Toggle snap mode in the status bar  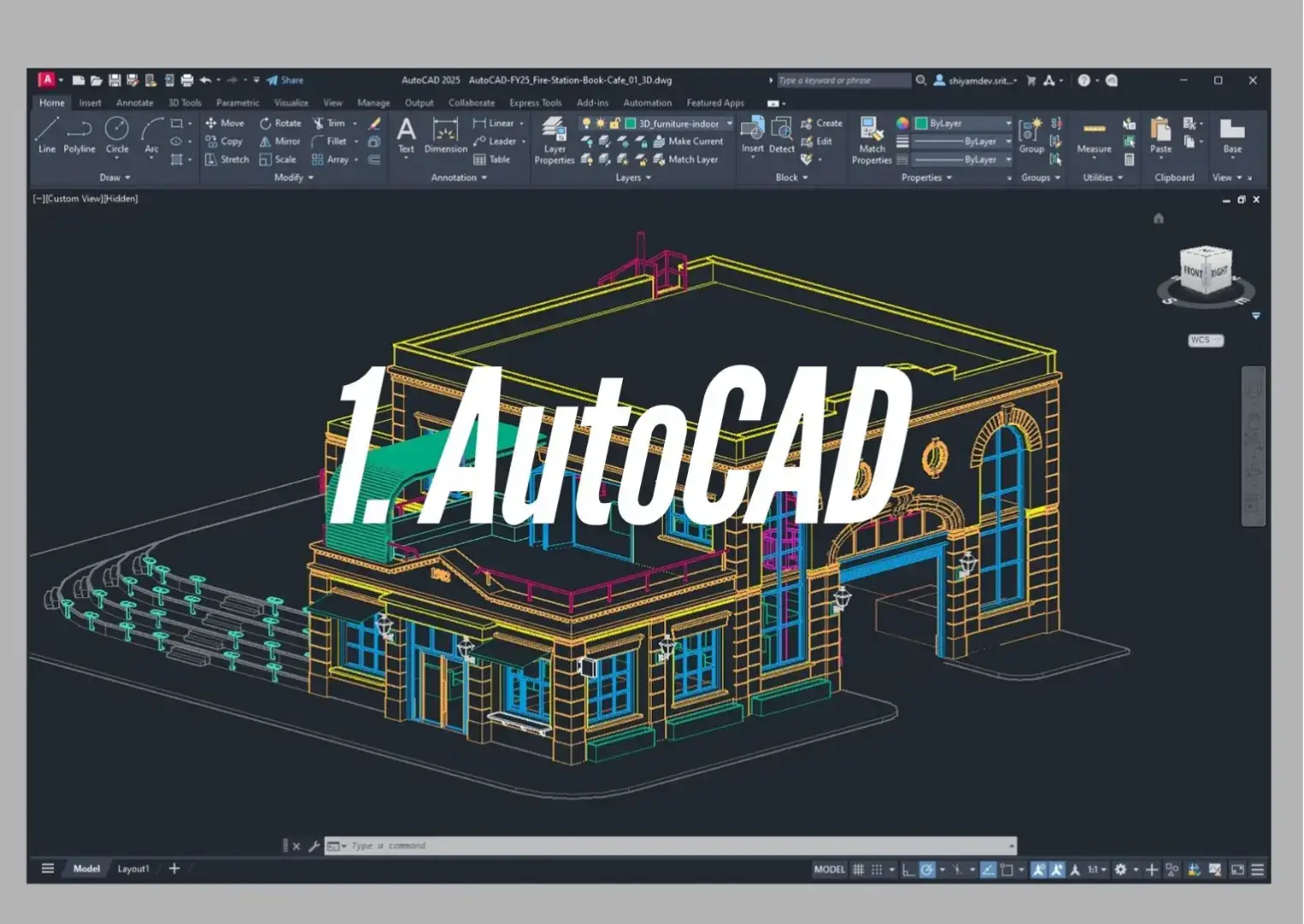click(877, 868)
